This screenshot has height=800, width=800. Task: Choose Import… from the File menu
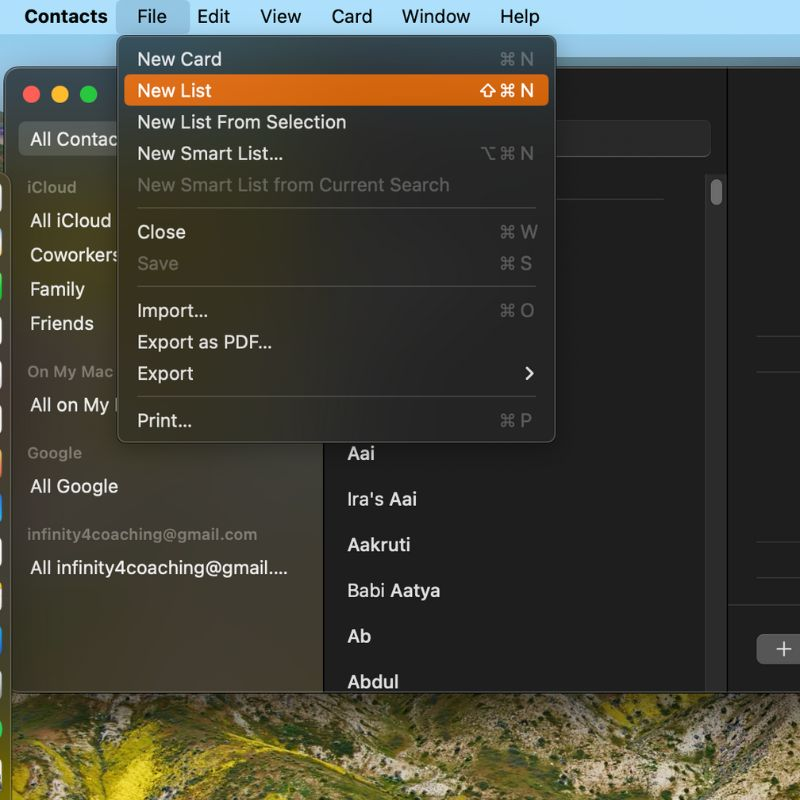point(336,310)
